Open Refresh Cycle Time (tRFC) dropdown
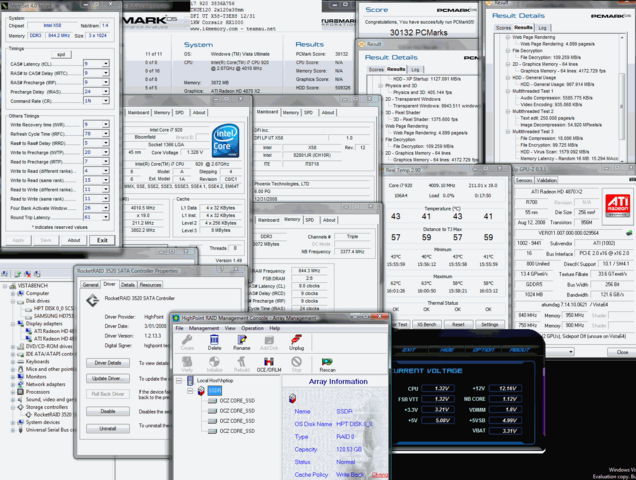This screenshot has height=480, width=636. click(x=105, y=133)
